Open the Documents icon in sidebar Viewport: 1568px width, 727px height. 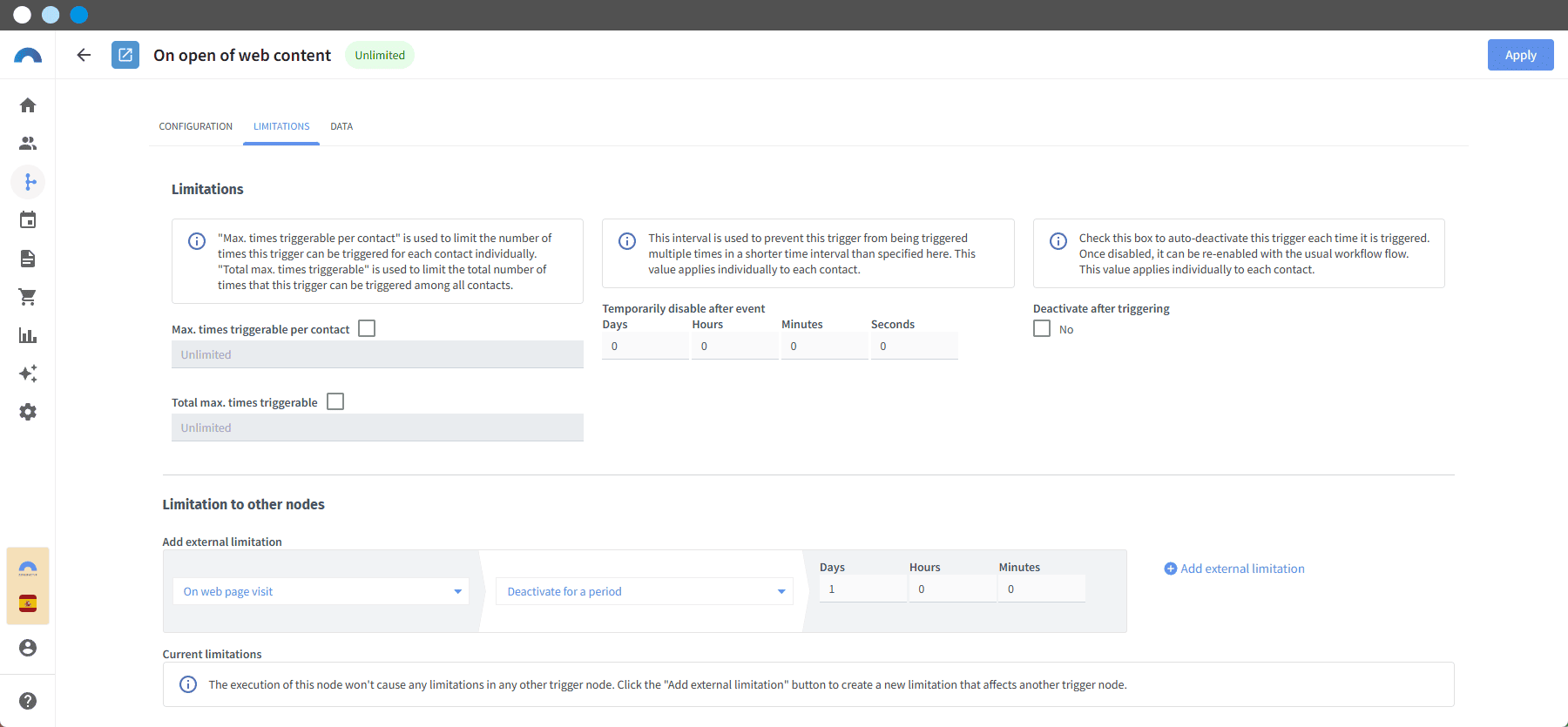click(x=28, y=259)
